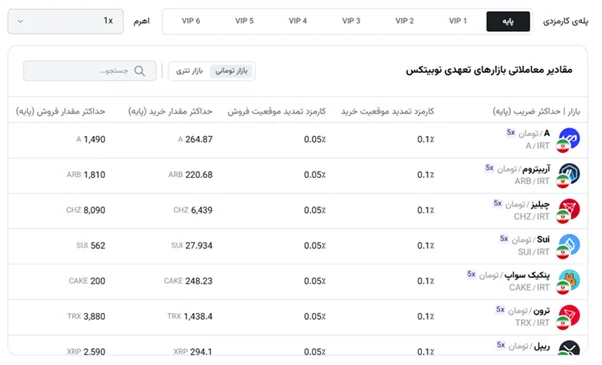Click column header حداکثر مقدار فروش (پایه)

60,111
